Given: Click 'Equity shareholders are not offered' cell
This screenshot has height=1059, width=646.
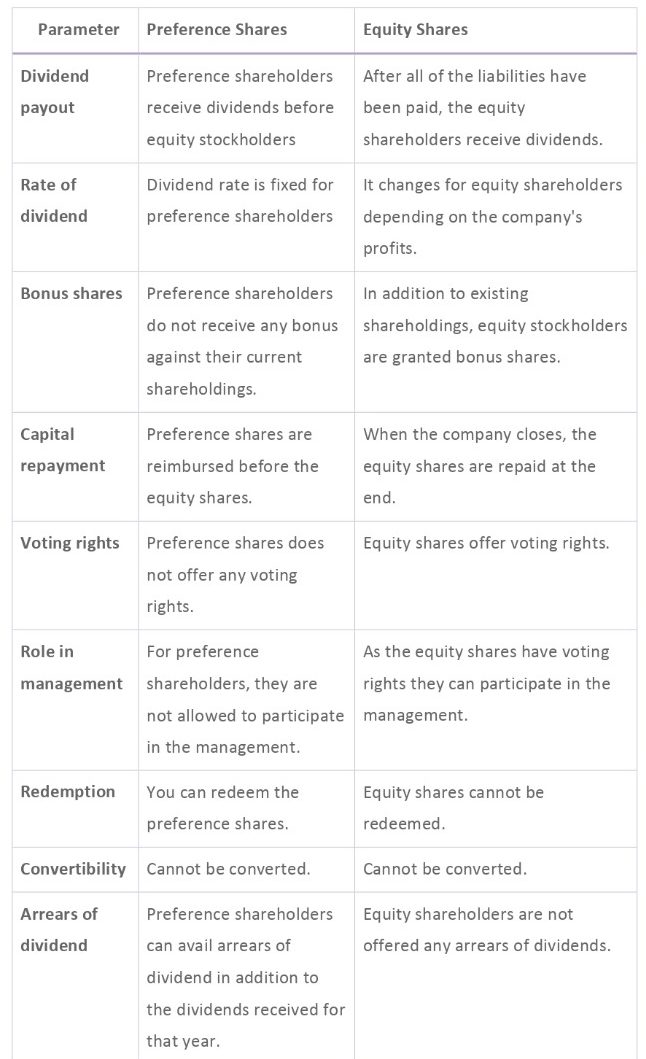Looking at the screenshot, I should pyautogui.click(x=486, y=929).
